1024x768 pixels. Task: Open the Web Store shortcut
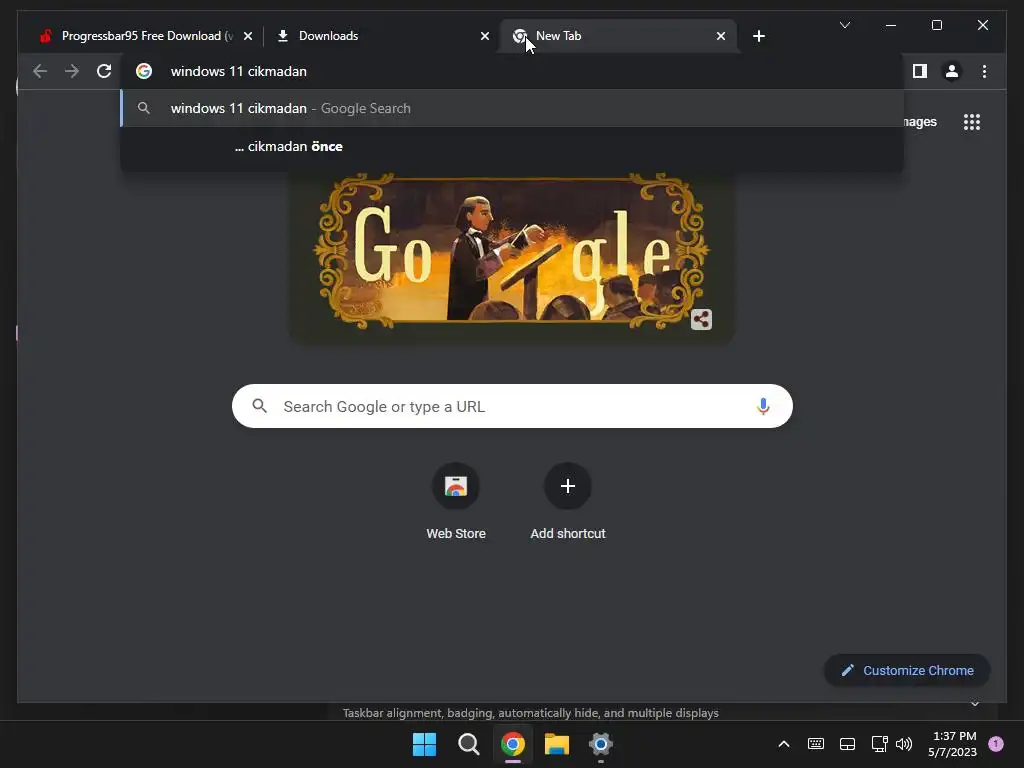(456, 502)
